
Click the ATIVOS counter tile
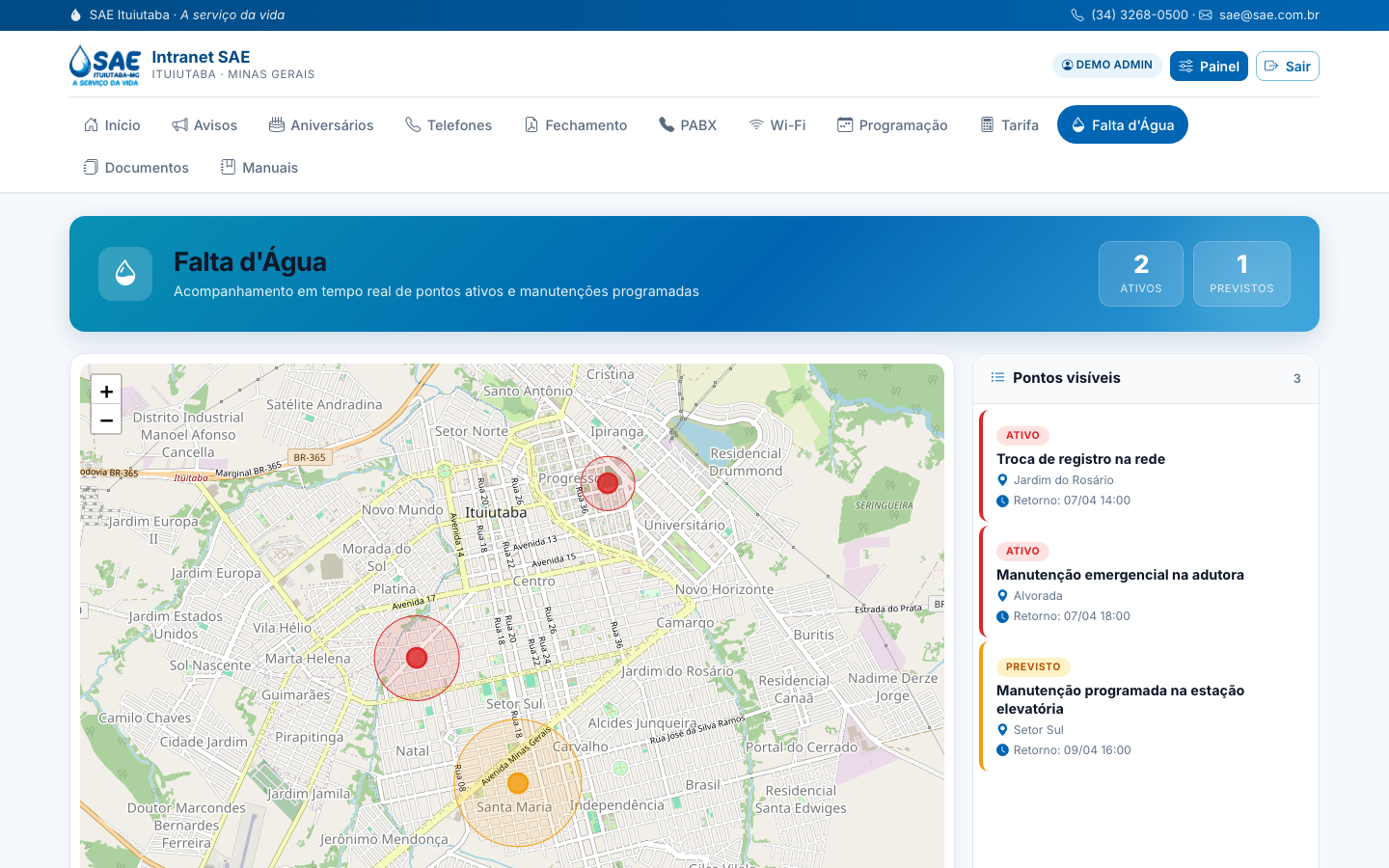tap(1141, 274)
